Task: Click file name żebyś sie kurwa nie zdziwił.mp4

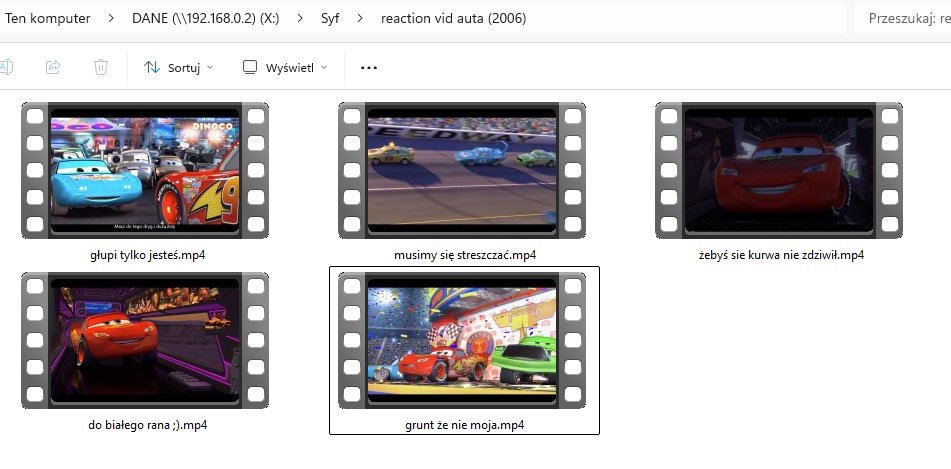Action: (781, 255)
